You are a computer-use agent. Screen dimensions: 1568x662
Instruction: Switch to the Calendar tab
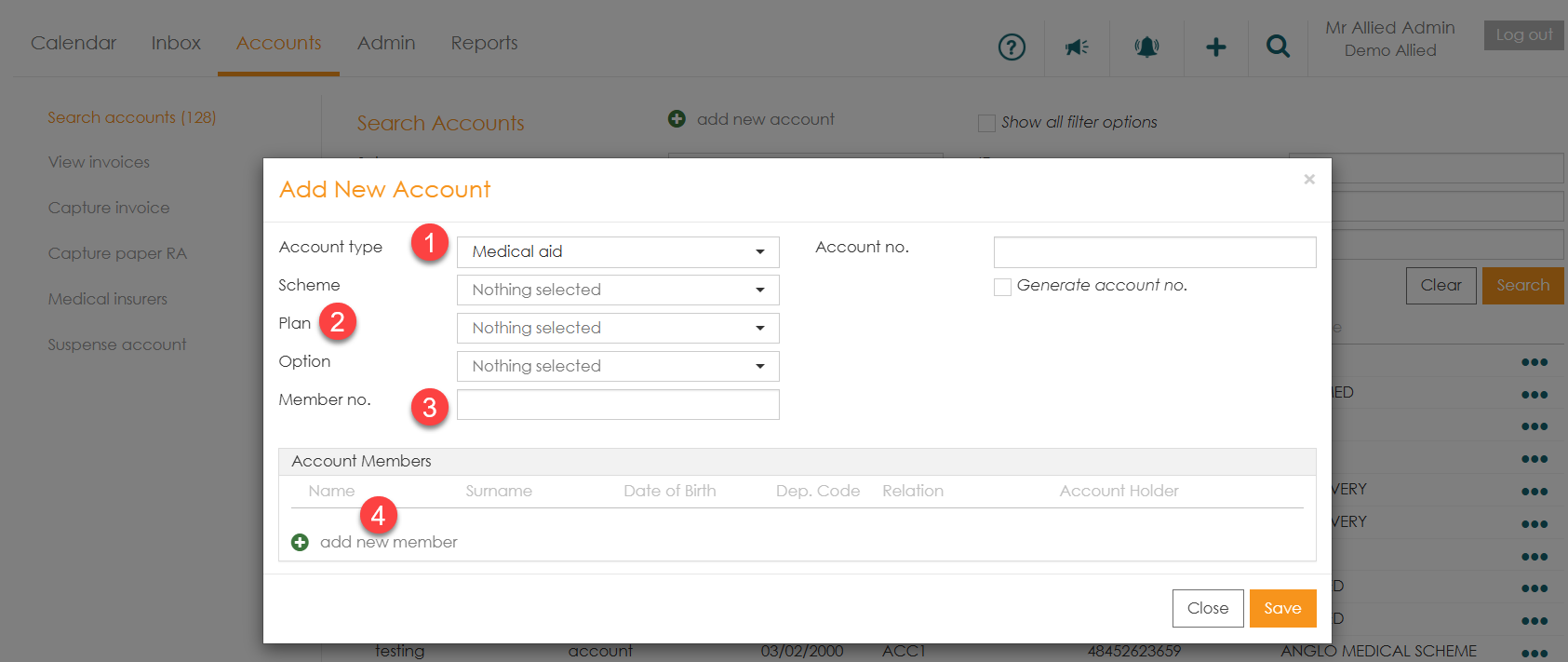74,43
